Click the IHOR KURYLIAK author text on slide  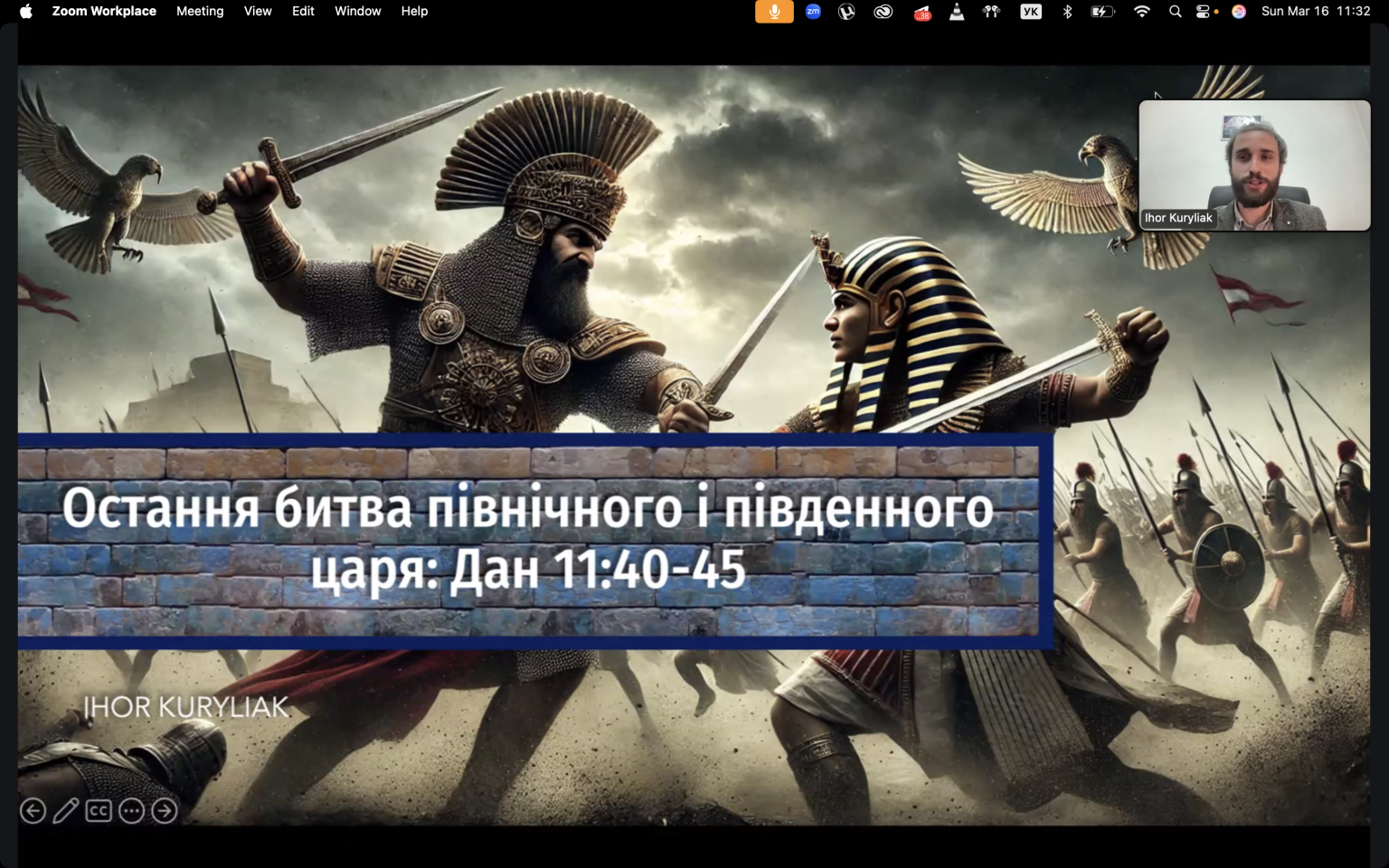point(185,707)
